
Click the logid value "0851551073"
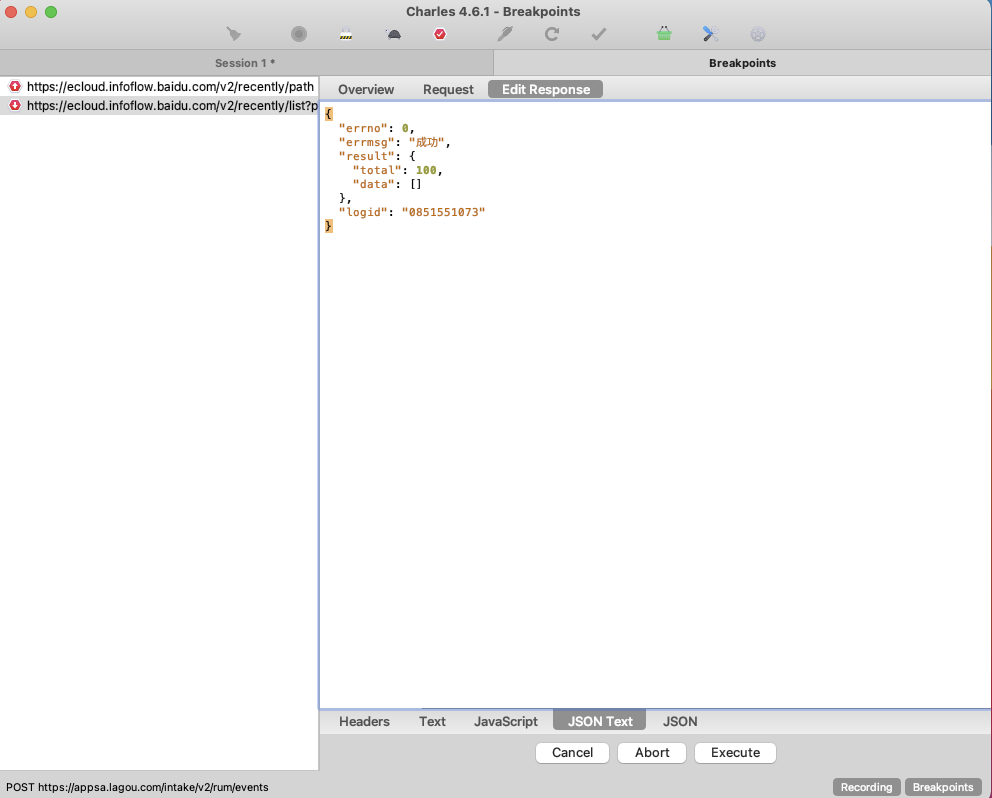coord(443,212)
